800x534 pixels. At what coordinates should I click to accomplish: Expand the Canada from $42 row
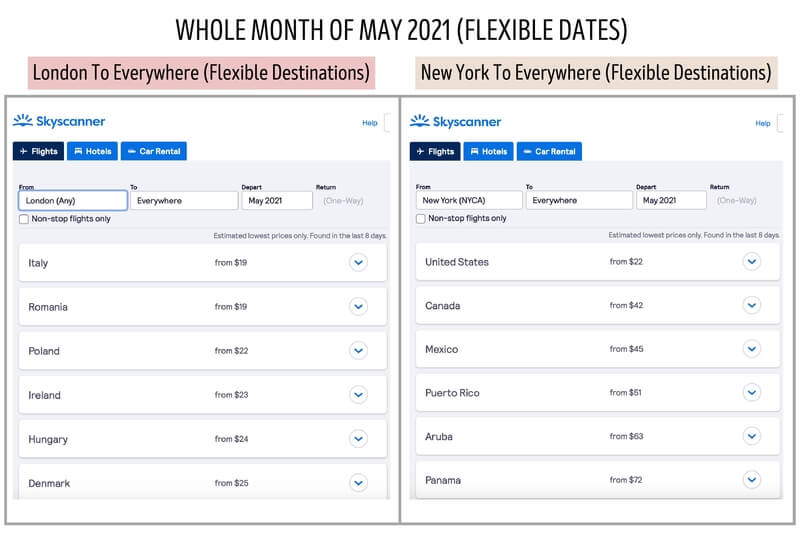point(752,305)
